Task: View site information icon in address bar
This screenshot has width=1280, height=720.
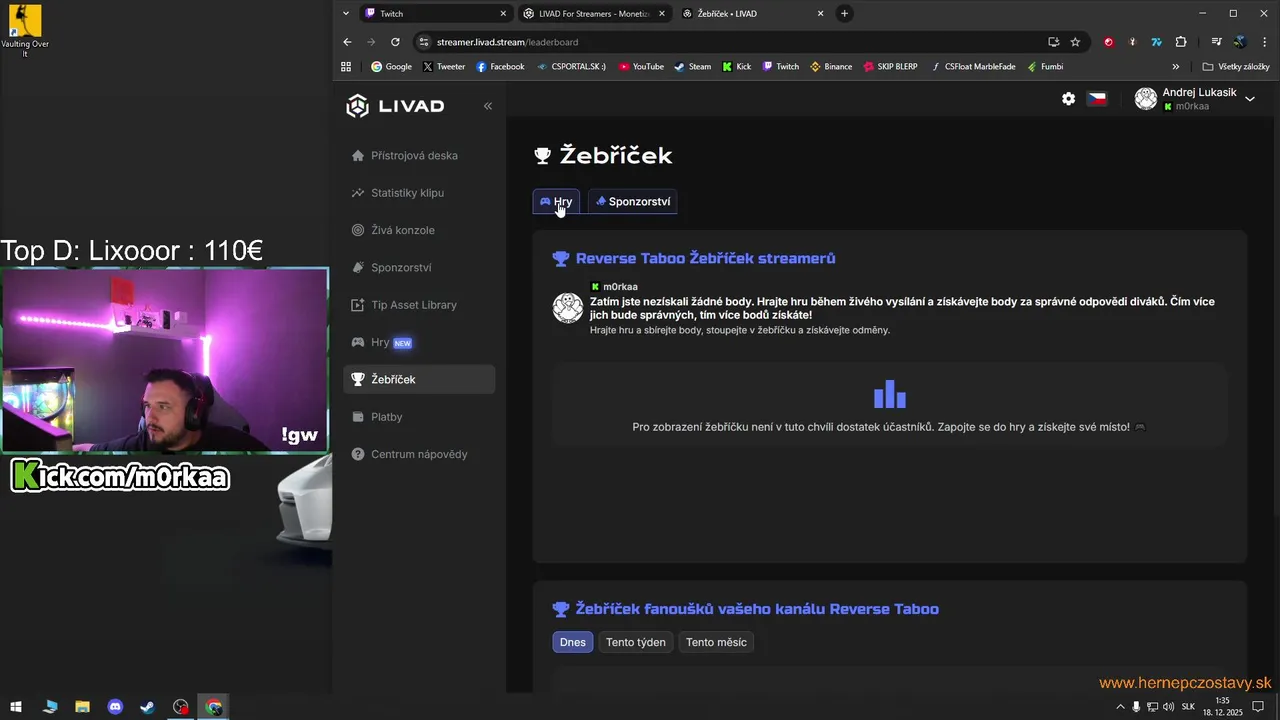Action: point(424,42)
